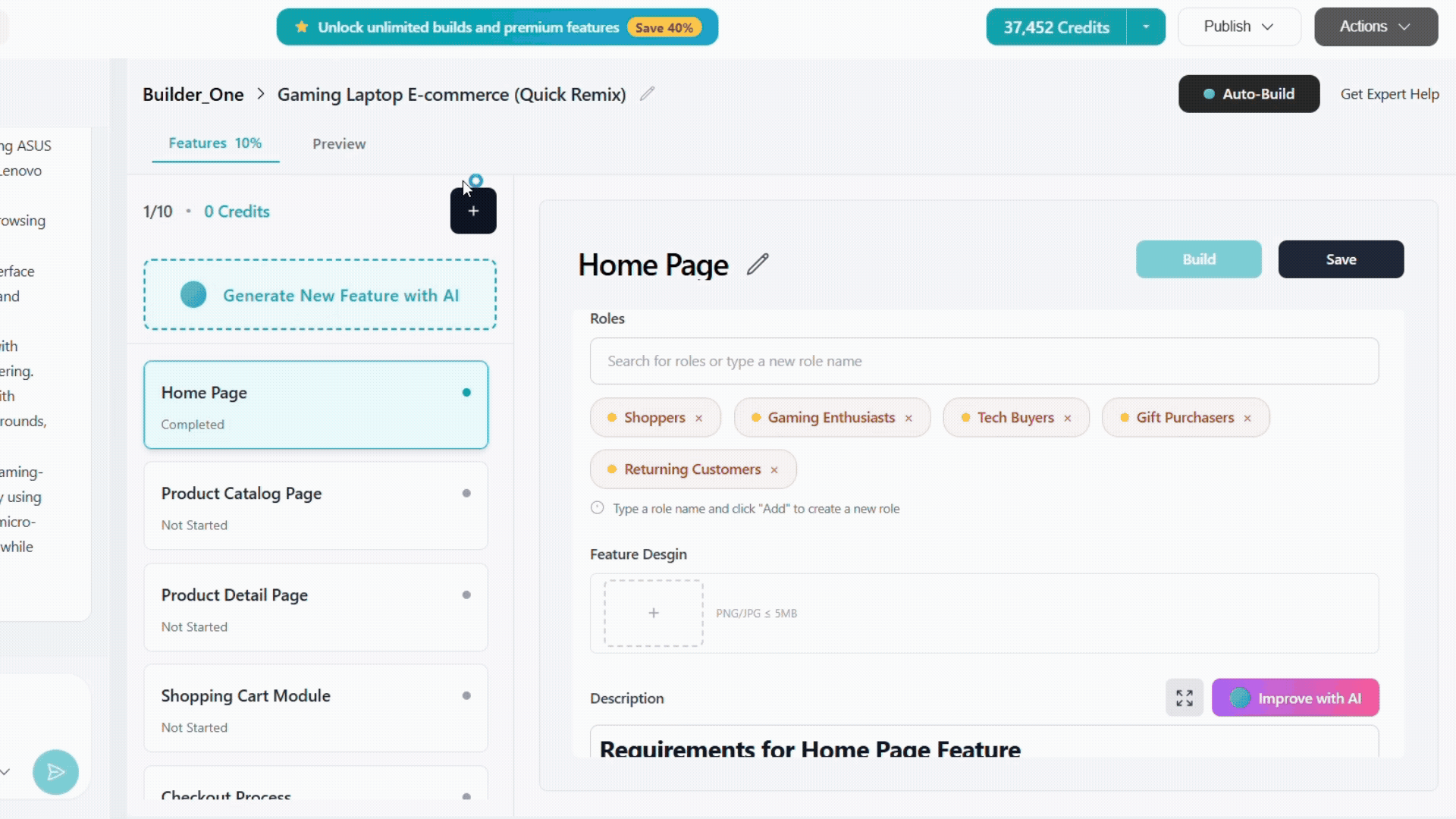
Task: Select the pencil icon to rename Home Page
Action: pos(757,264)
